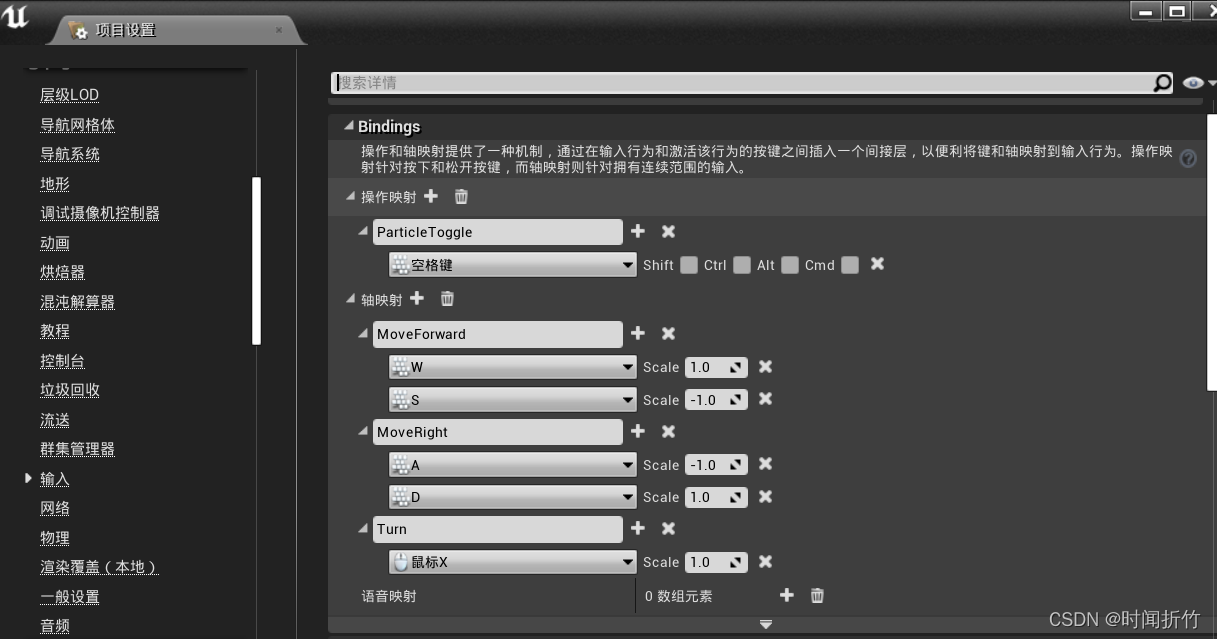Collapse the 轴映射 list

tap(351, 299)
